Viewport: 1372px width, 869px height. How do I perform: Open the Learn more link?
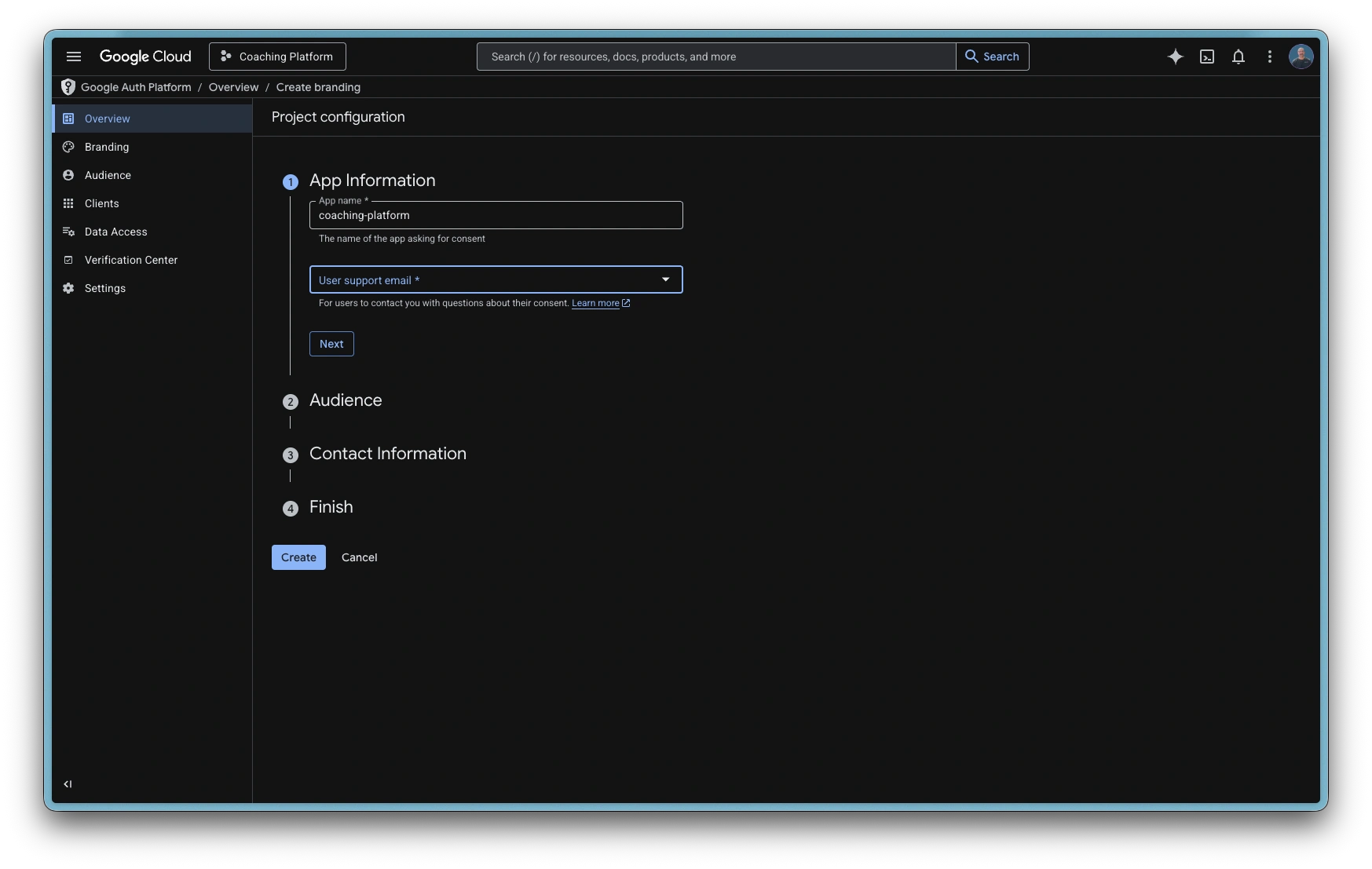pos(596,303)
